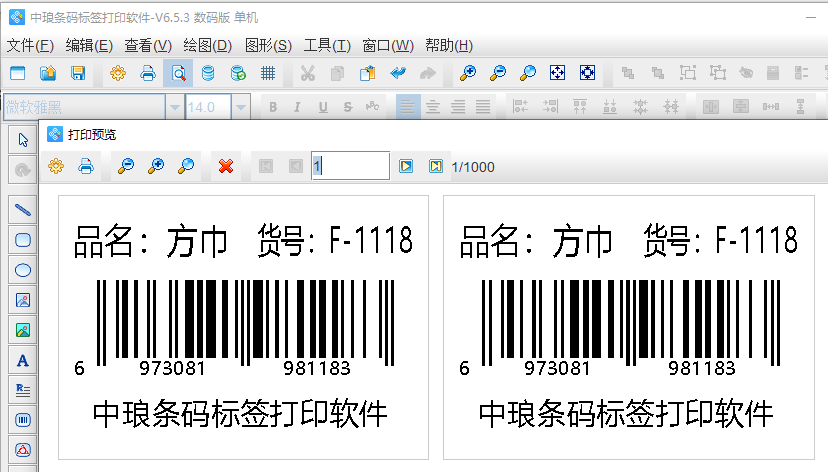Screen dimensions: 828x472
Task: Open the 文件(F) menu
Action: coord(30,45)
